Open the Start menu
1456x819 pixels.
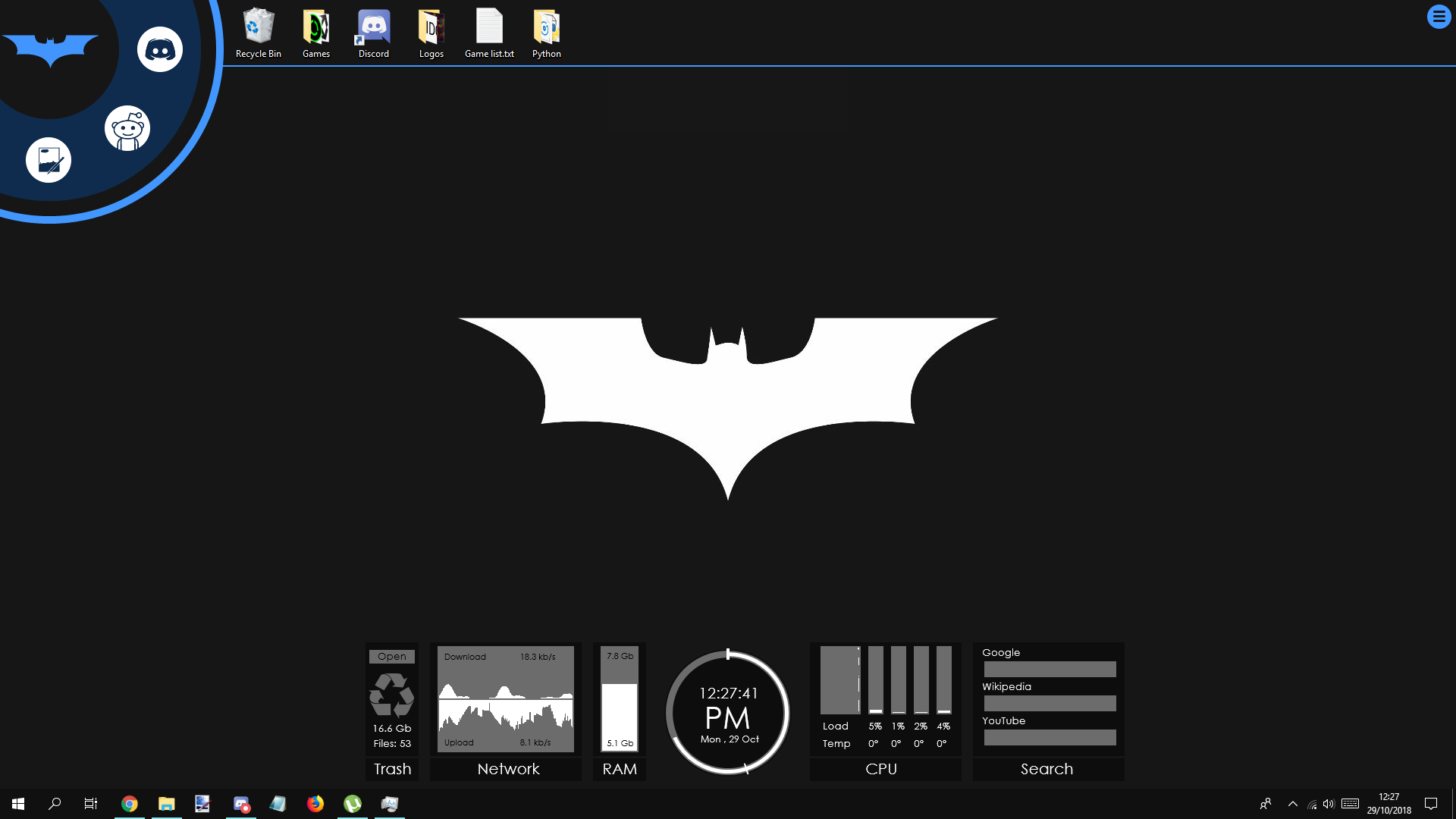[17, 805]
